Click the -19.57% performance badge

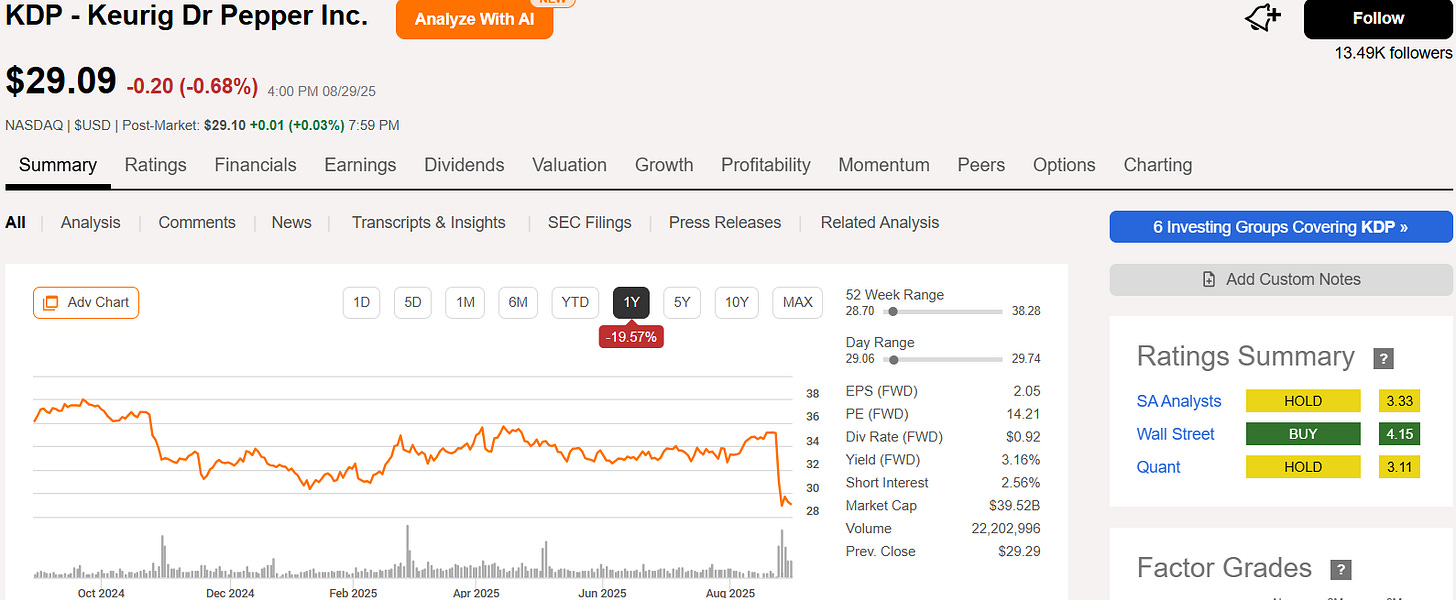tap(631, 337)
